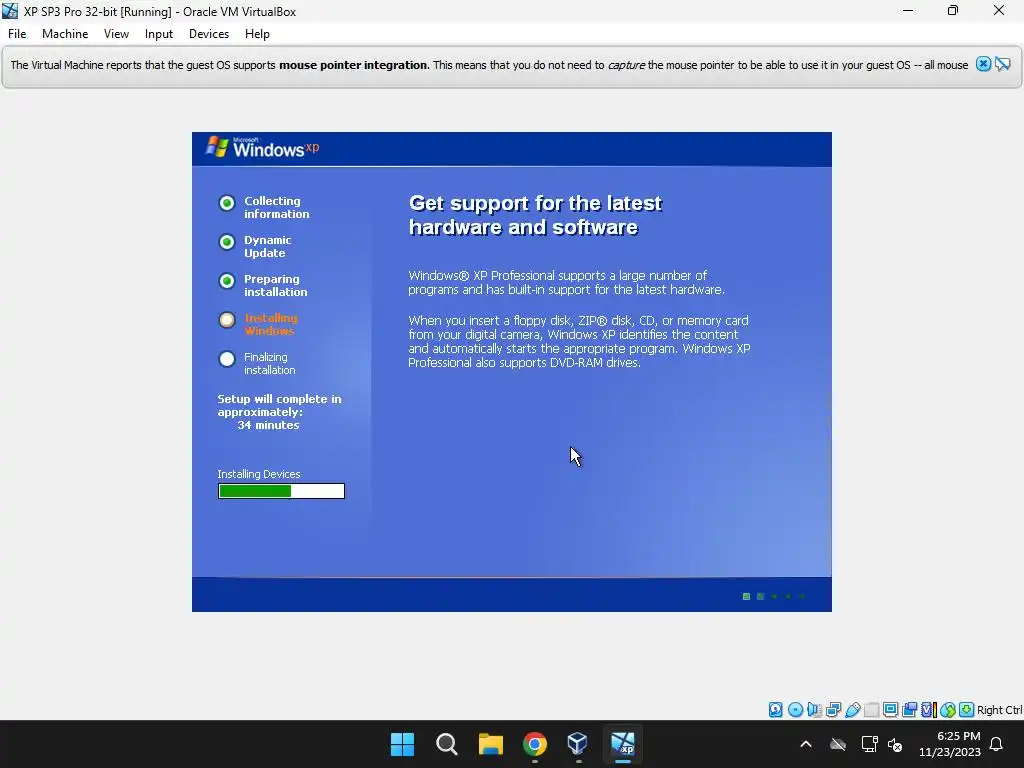Open the Input menu
Image resolution: width=1024 pixels, height=768 pixels.
159,34
